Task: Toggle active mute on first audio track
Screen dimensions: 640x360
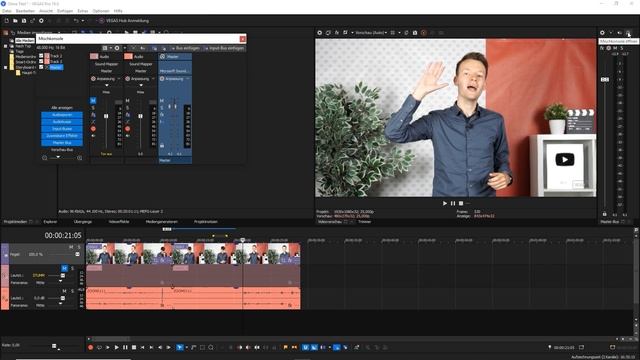Action: pyautogui.click(x=64, y=268)
